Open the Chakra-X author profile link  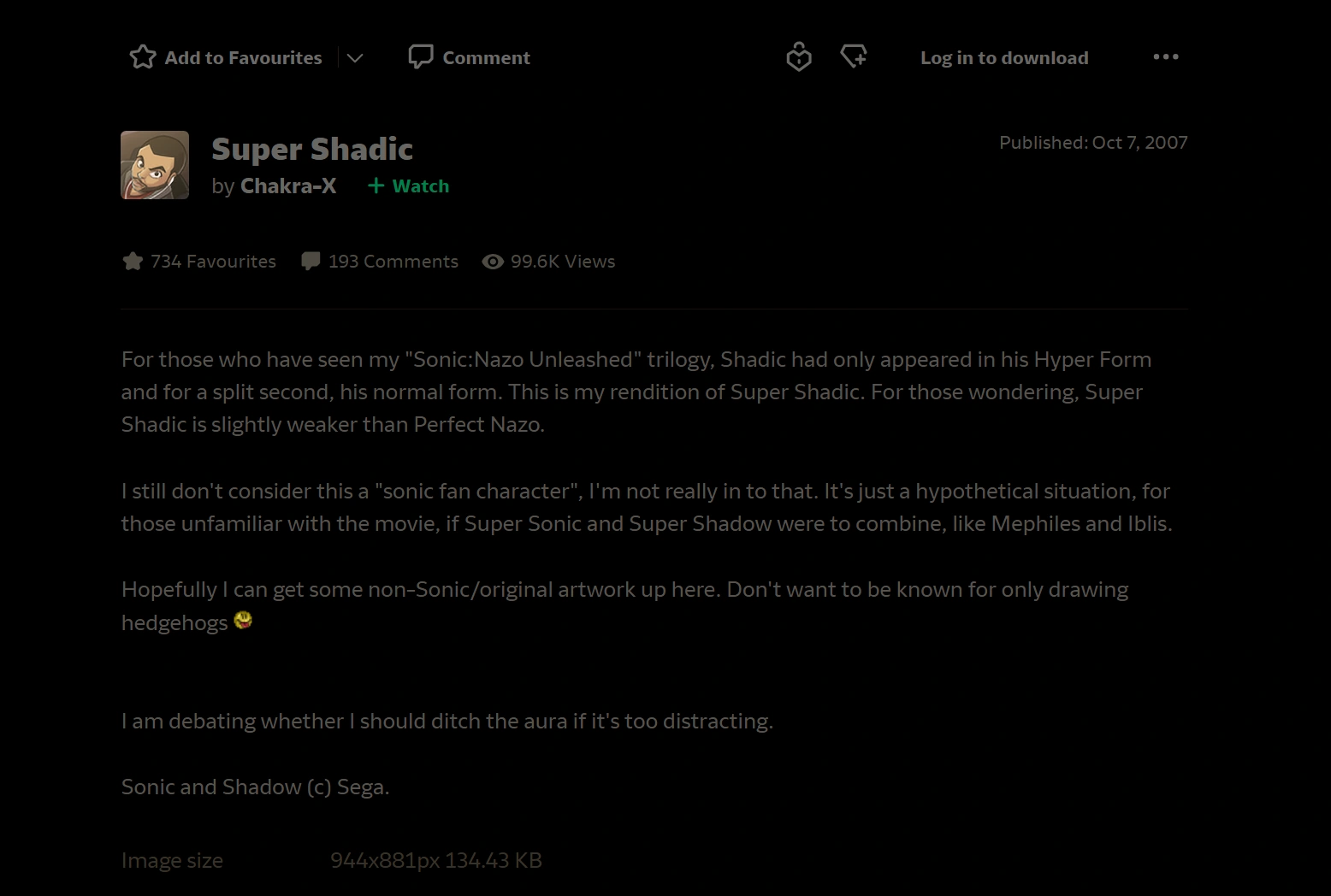pos(288,186)
